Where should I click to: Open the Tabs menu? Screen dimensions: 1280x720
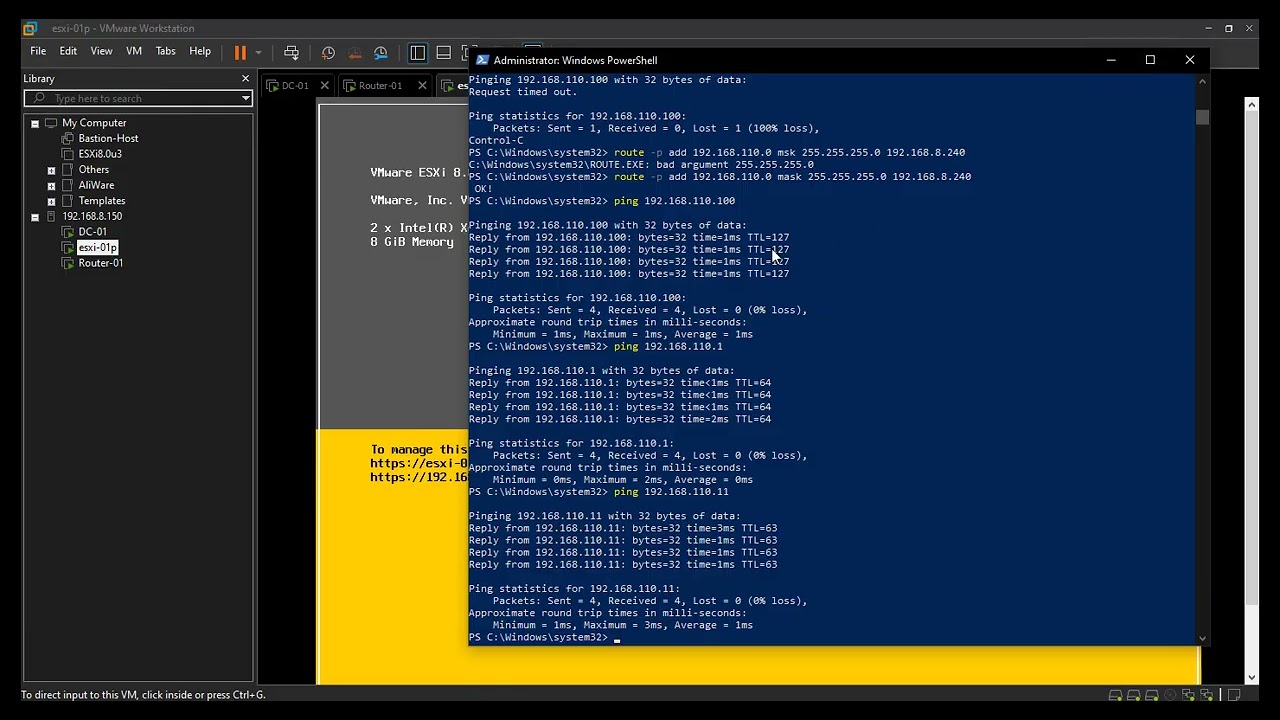pos(166,51)
